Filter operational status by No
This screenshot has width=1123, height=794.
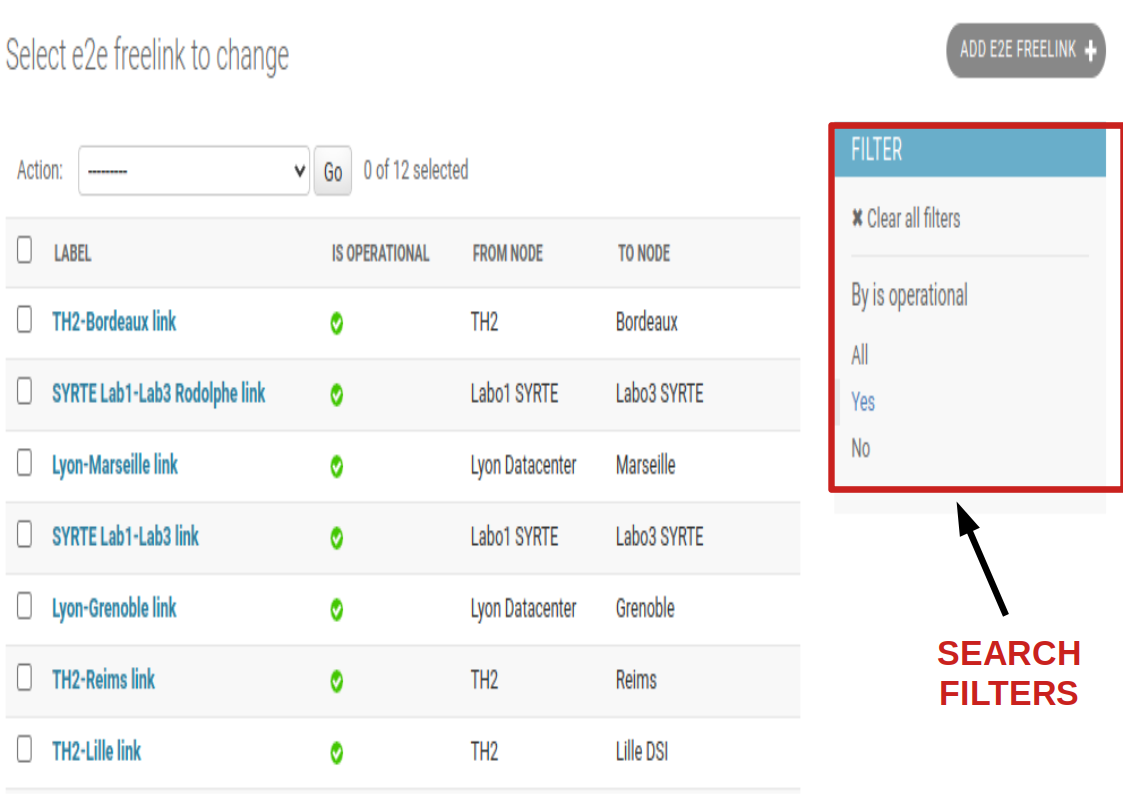click(861, 448)
